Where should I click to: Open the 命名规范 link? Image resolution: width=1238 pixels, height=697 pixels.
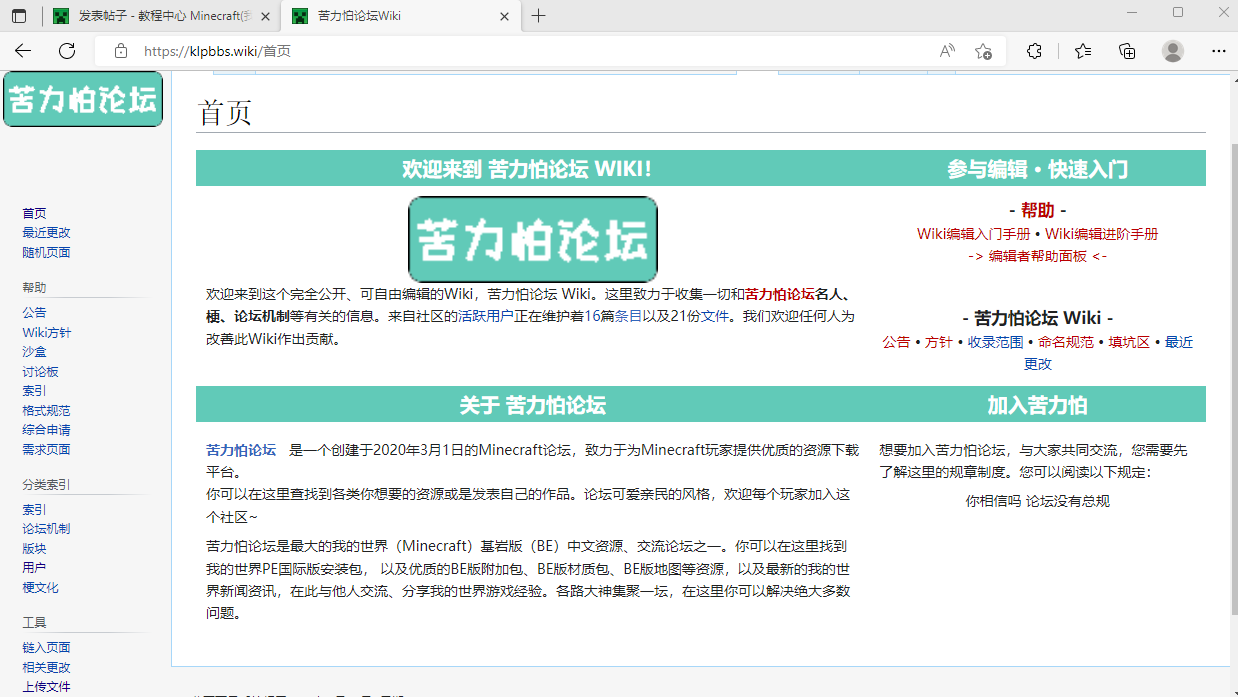[1066, 342]
